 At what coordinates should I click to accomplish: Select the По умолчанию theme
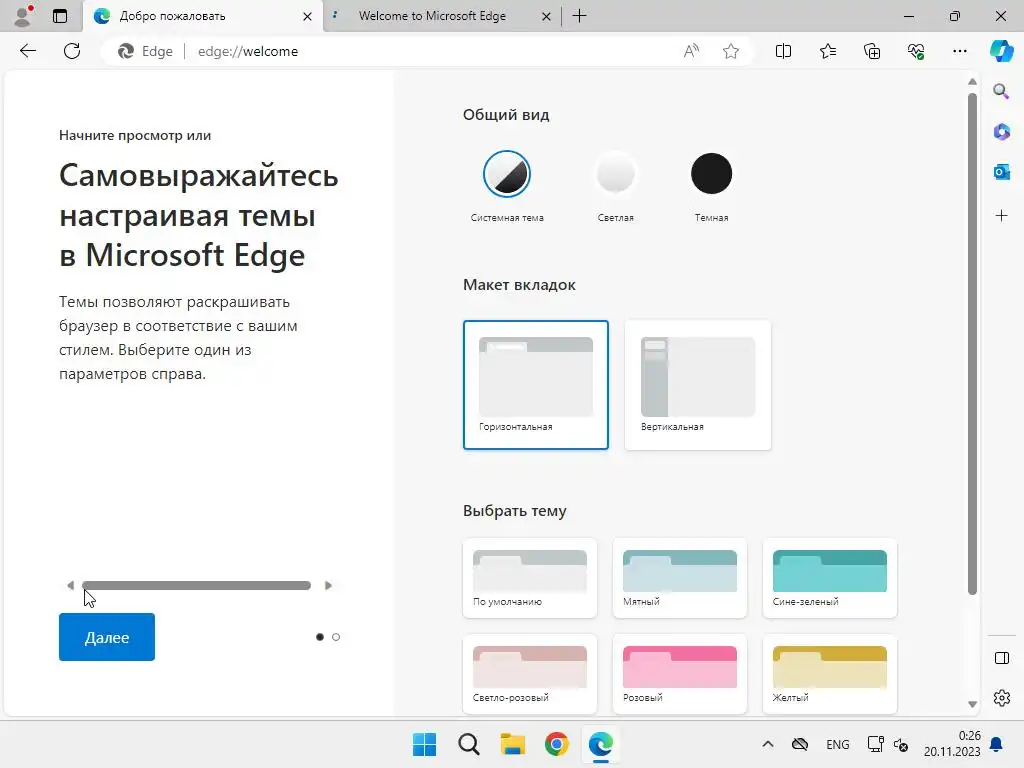click(530, 578)
